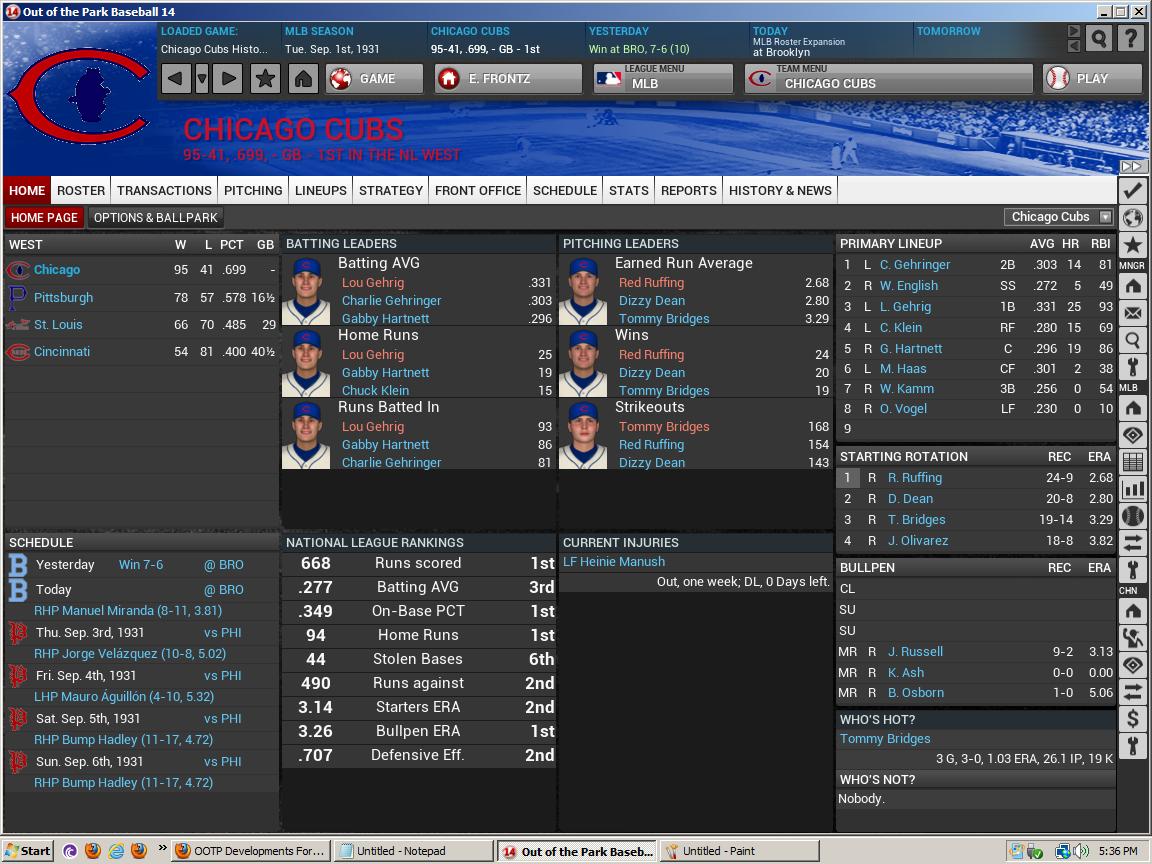Image resolution: width=1152 pixels, height=864 pixels.
Task: Open the mail envelope icon under MNGR
Action: click(1133, 313)
